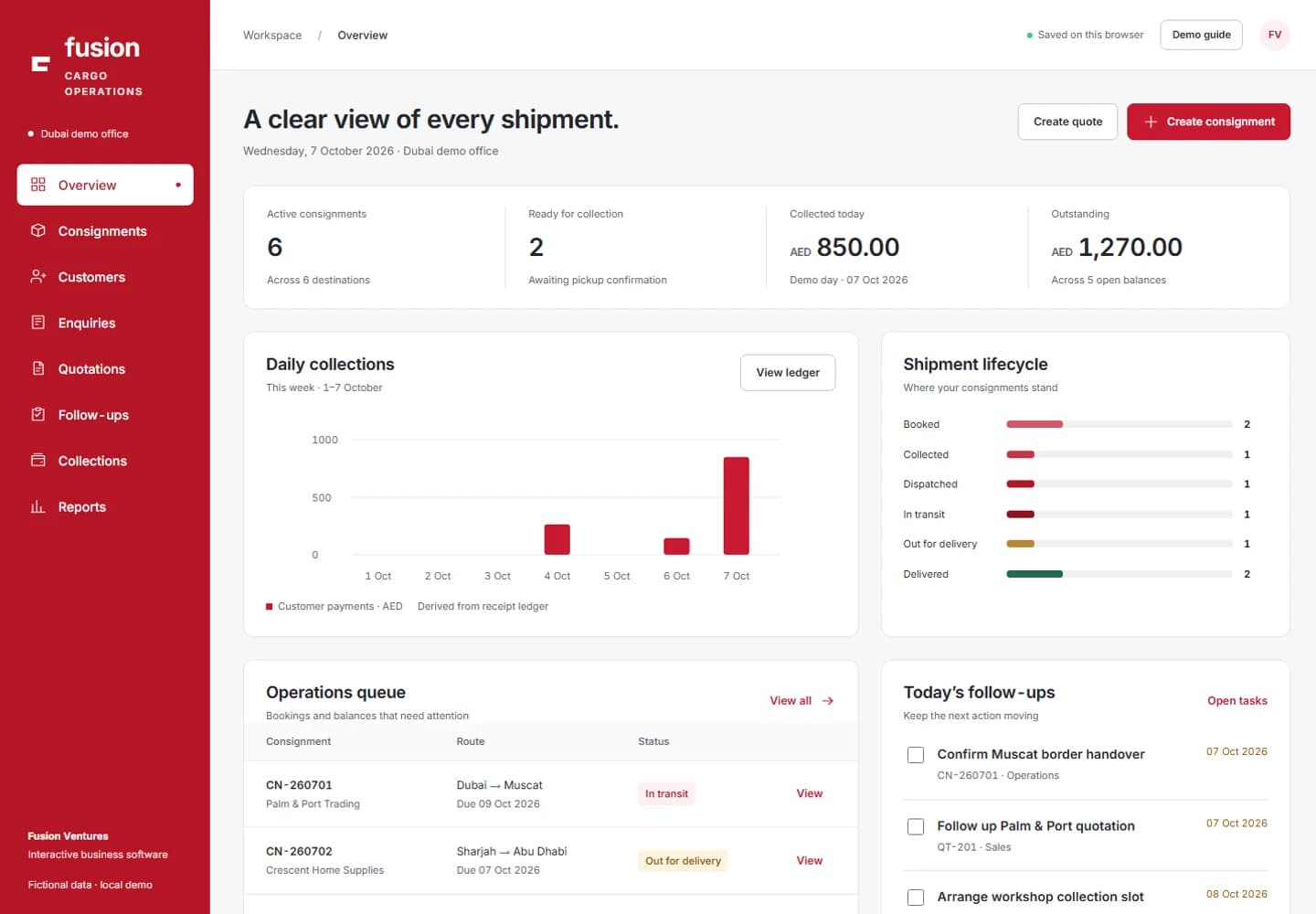The width and height of the screenshot is (1316, 914).
Task: Click Dubai demo office in the sidebar
Action: tap(84, 133)
